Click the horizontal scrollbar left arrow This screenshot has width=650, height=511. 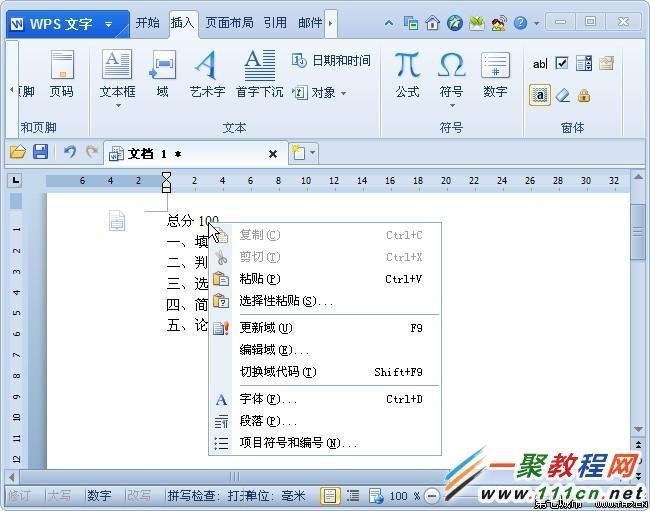pos(12,477)
